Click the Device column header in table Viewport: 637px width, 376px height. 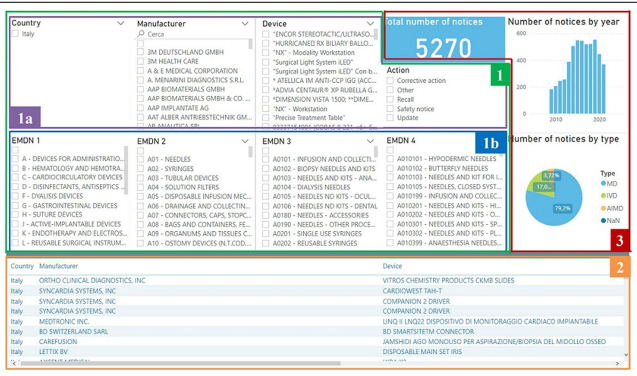click(x=392, y=266)
